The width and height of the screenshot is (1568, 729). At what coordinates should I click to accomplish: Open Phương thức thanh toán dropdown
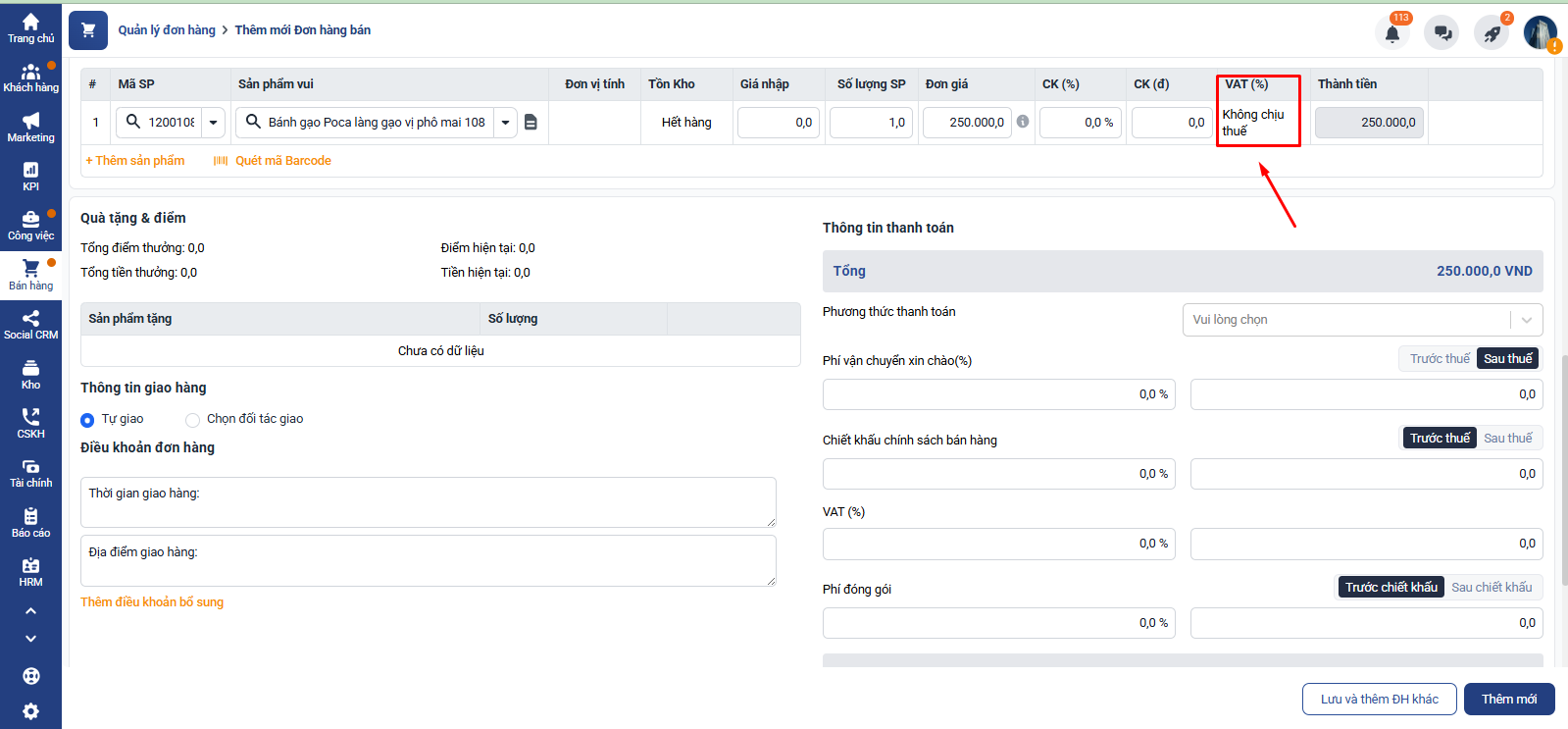pos(1361,320)
